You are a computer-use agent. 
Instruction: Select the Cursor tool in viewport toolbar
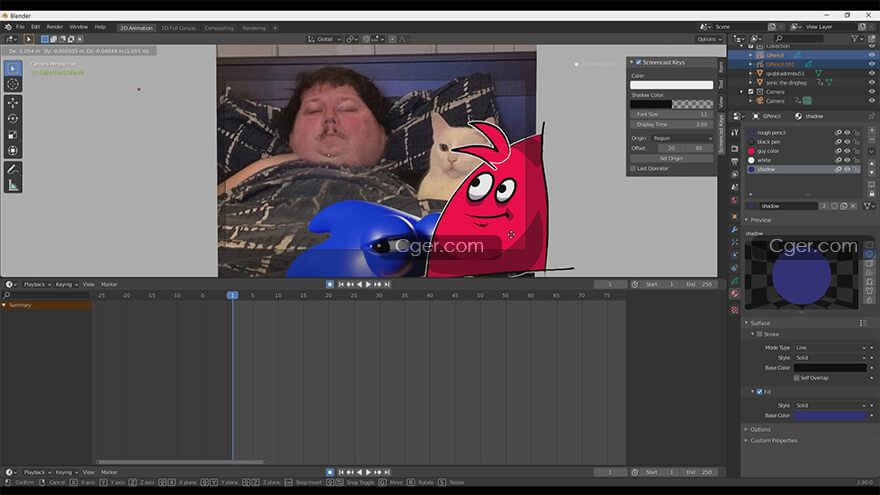click(x=13, y=84)
